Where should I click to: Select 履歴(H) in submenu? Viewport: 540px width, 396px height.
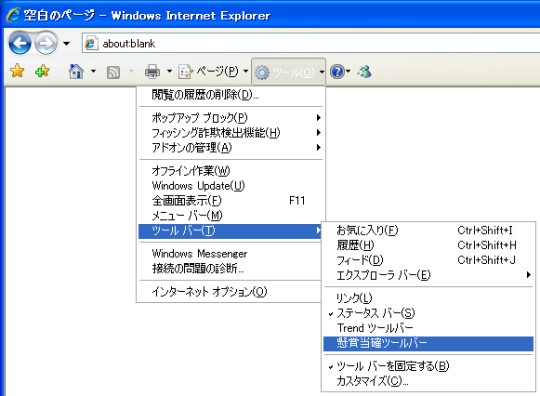coord(428,245)
